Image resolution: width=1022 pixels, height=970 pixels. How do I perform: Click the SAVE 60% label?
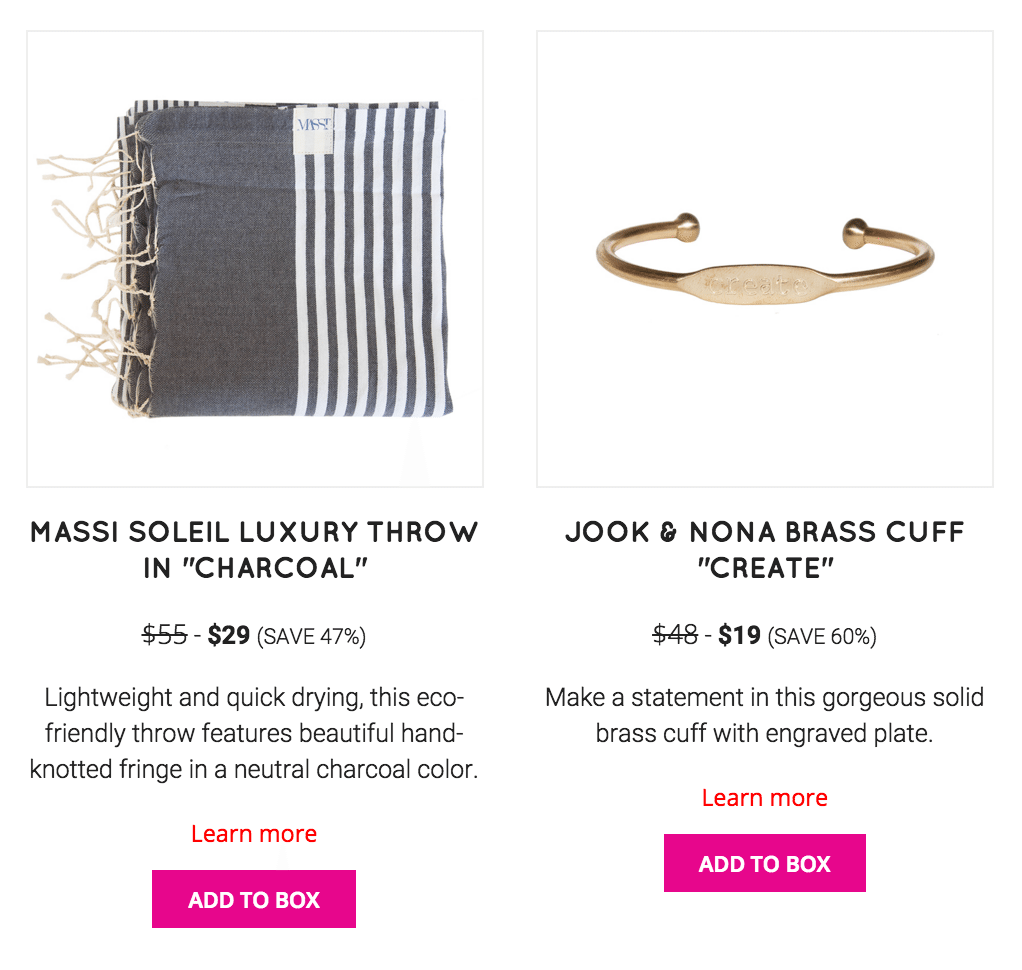[x=822, y=636]
